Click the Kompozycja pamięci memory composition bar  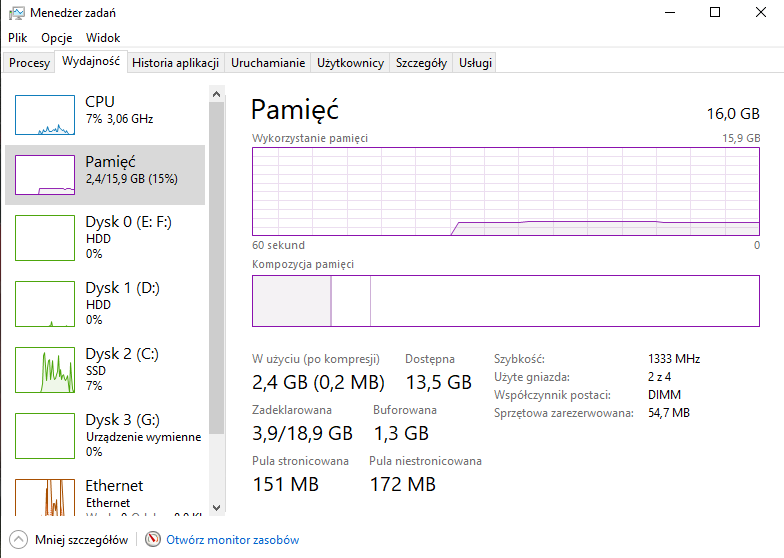click(506, 301)
